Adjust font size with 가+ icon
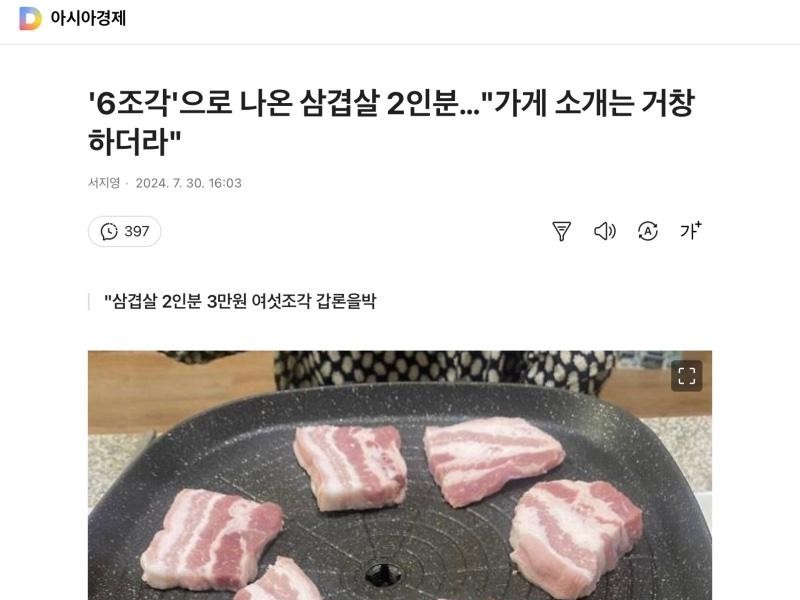The width and height of the screenshot is (800, 600). (690, 231)
